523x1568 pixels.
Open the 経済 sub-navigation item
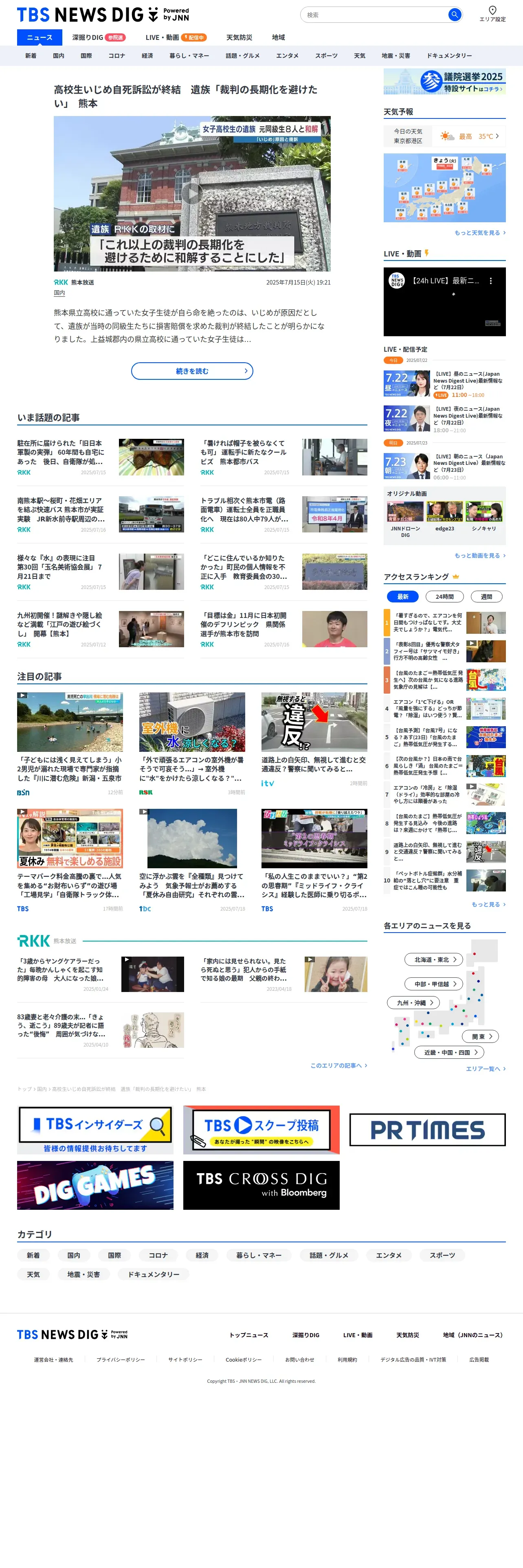pos(147,55)
